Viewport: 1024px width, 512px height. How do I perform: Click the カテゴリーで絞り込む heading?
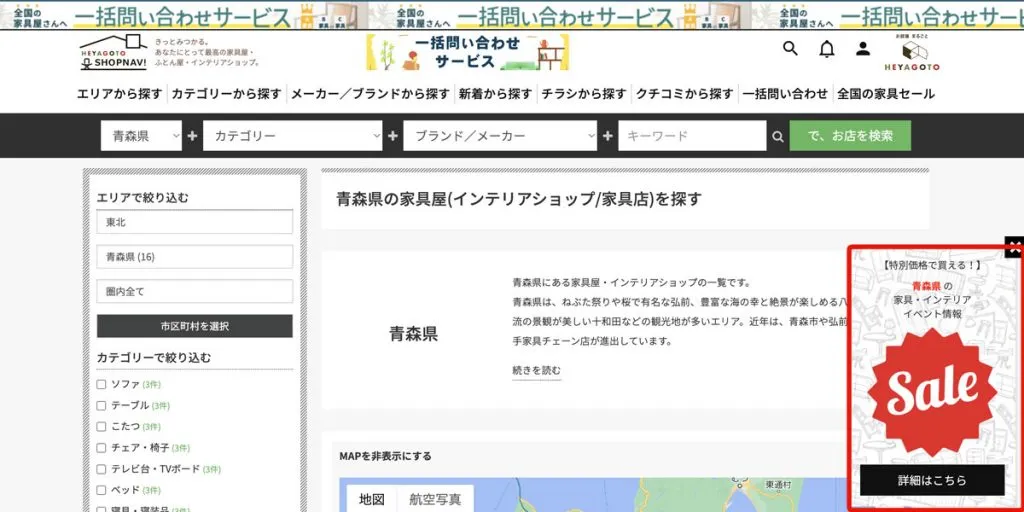pyautogui.click(x=154, y=358)
